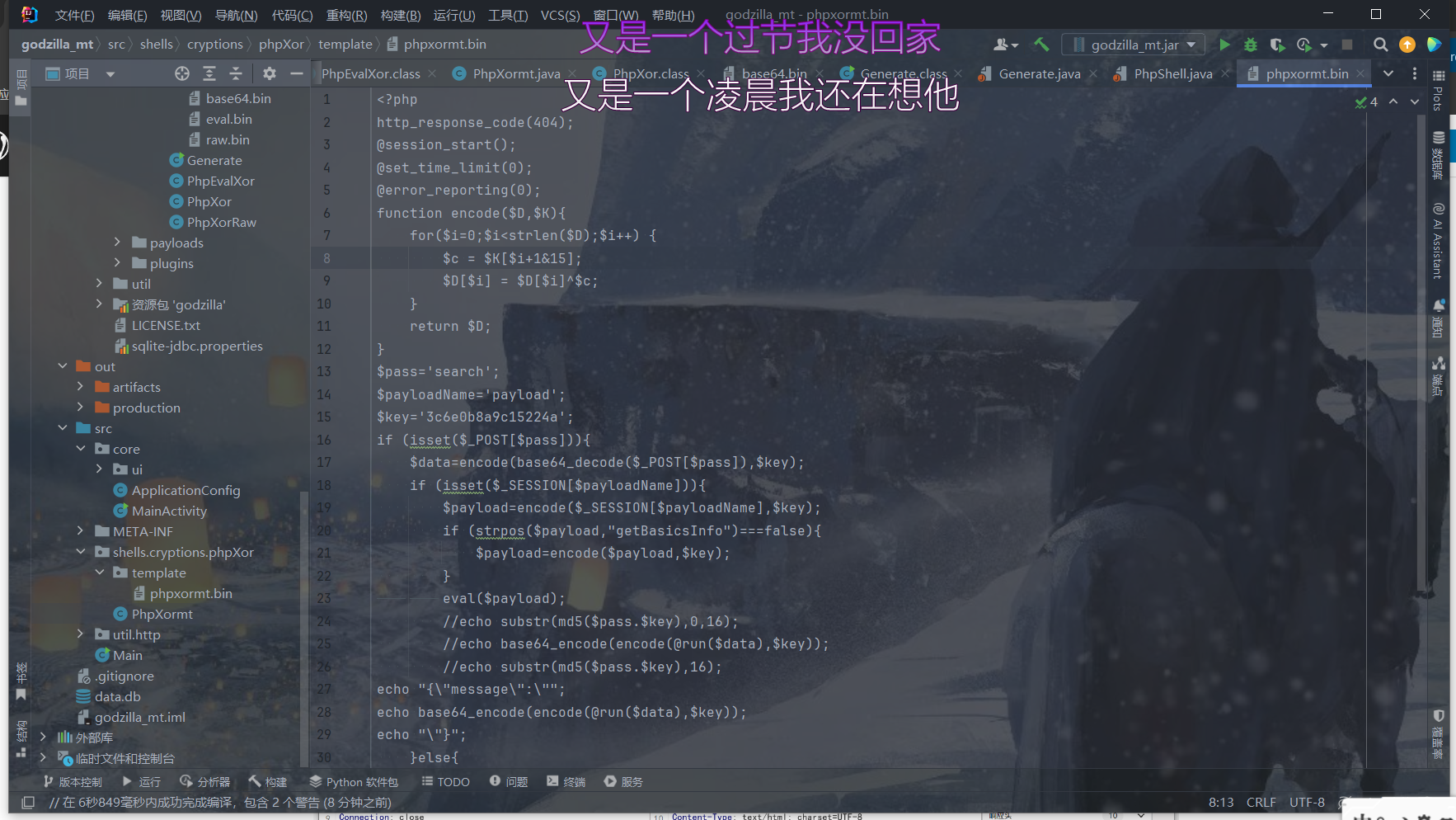Select LICENSE.txt in project tree
Image resolution: width=1456 pixels, height=820 pixels.
pos(166,325)
